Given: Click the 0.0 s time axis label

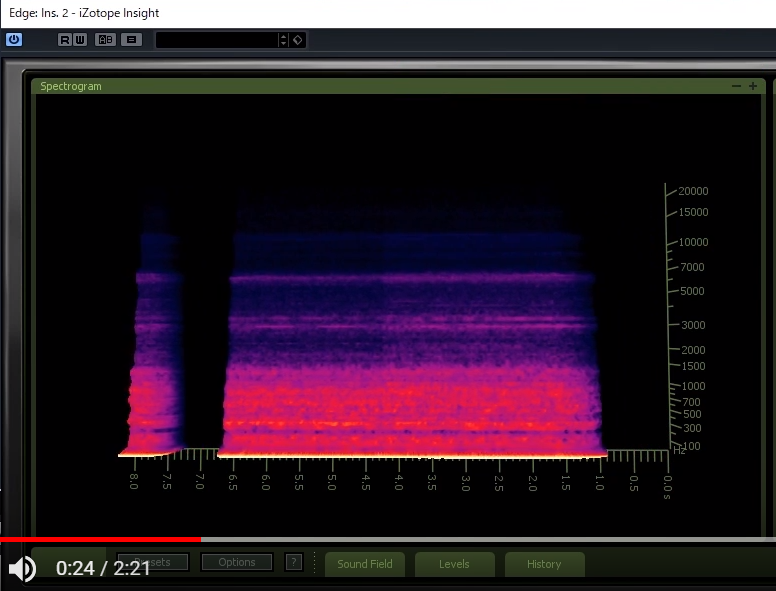Looking at the screenshot, I should [667, 488].
